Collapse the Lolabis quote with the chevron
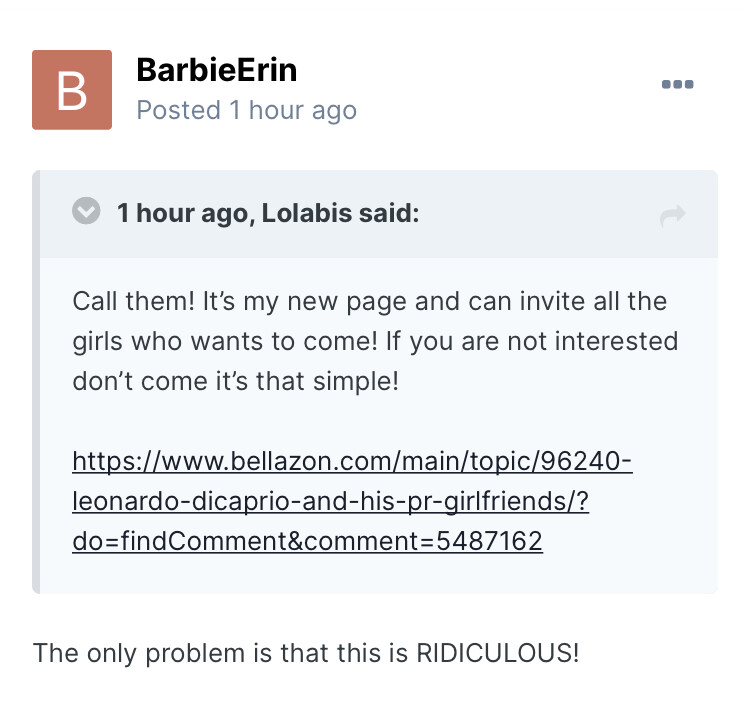This screenshot has width=750, height=718. (x=87, y=212)
